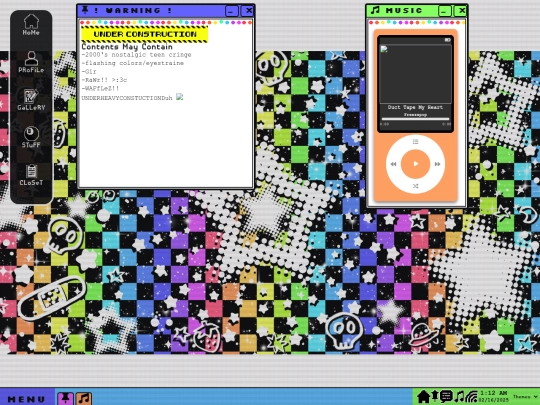This screenshot has height=405, width=540.
Task: Open the MENU start button
Action: [27, 399]
